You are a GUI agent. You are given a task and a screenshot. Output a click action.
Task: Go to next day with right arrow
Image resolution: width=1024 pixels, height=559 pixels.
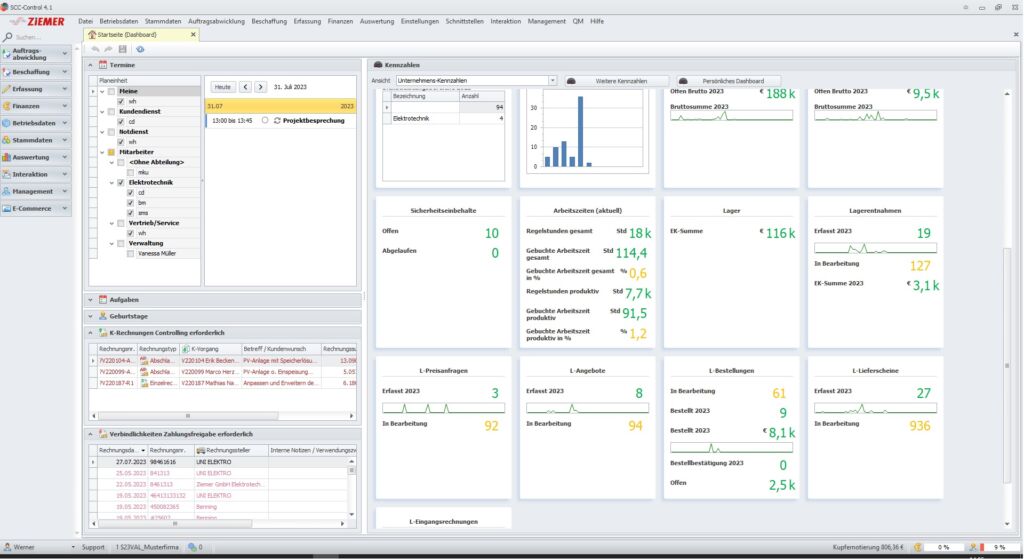click(260, 87)
